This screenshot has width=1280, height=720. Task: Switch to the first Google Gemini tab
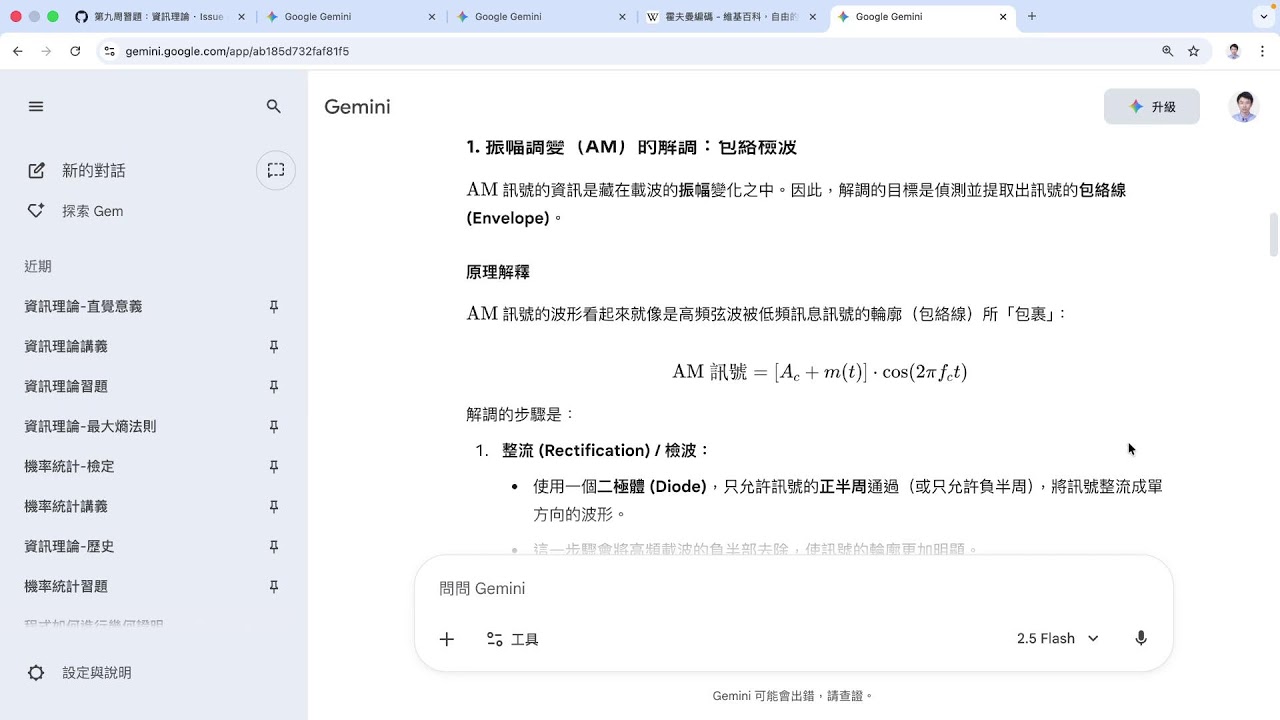tap(349, 17)
